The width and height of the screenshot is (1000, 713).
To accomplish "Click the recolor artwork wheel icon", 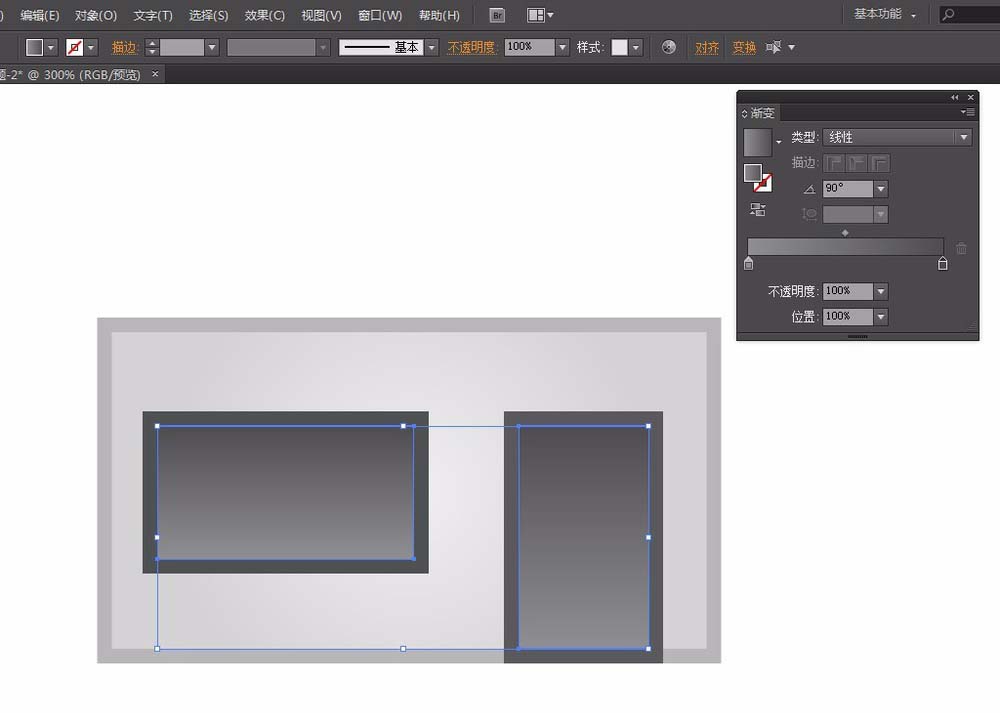I will point(668,47).
